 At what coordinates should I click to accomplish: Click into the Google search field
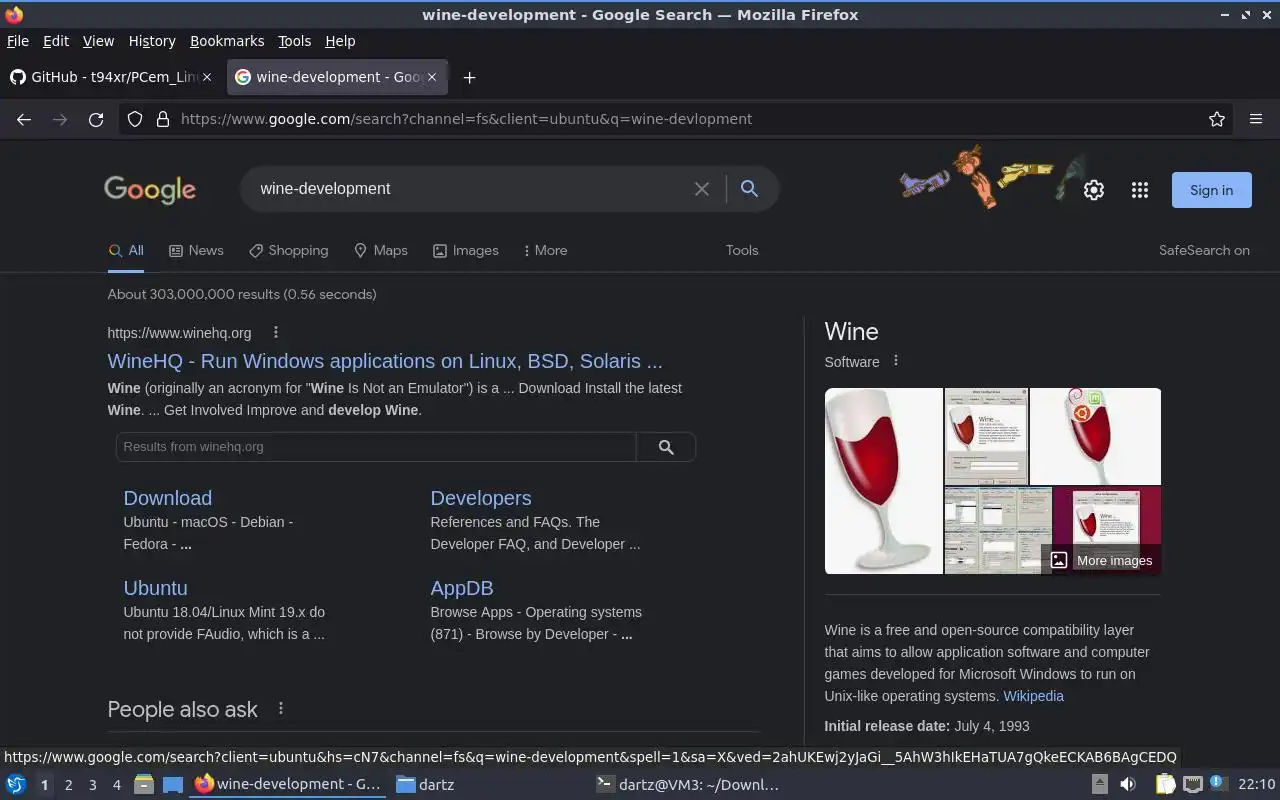click(470, 189)
